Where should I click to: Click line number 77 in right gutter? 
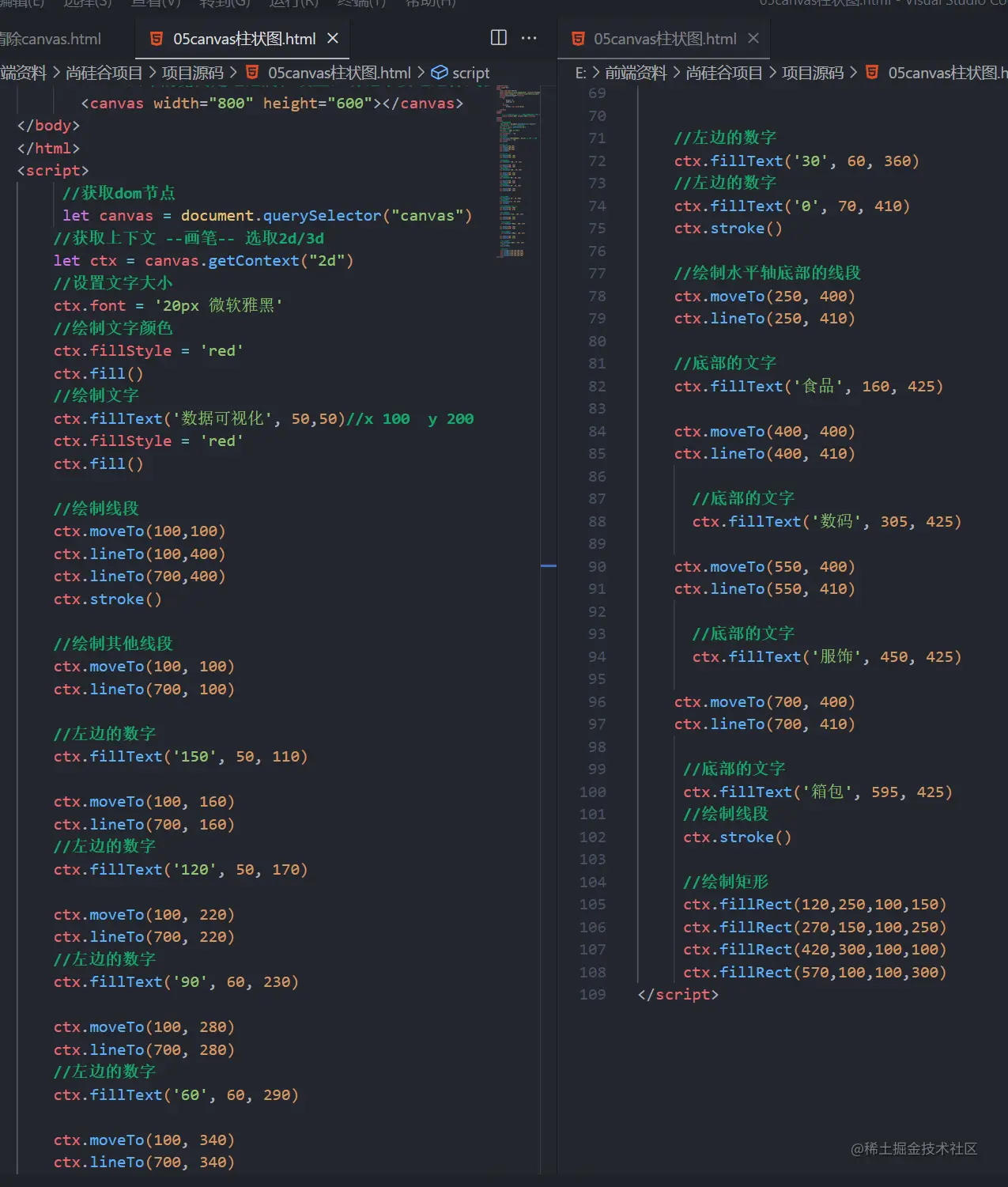point(598,273)
